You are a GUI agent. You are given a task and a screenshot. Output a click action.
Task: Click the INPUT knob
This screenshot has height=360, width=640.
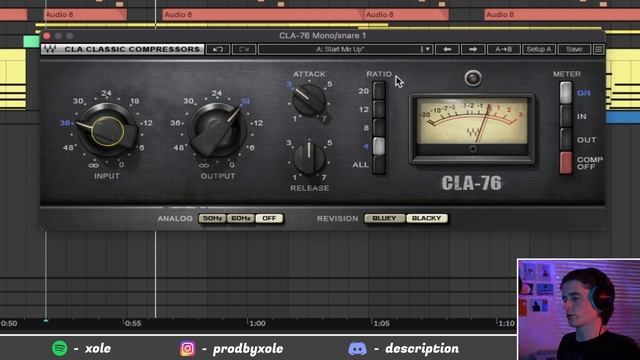click(108, 131)
